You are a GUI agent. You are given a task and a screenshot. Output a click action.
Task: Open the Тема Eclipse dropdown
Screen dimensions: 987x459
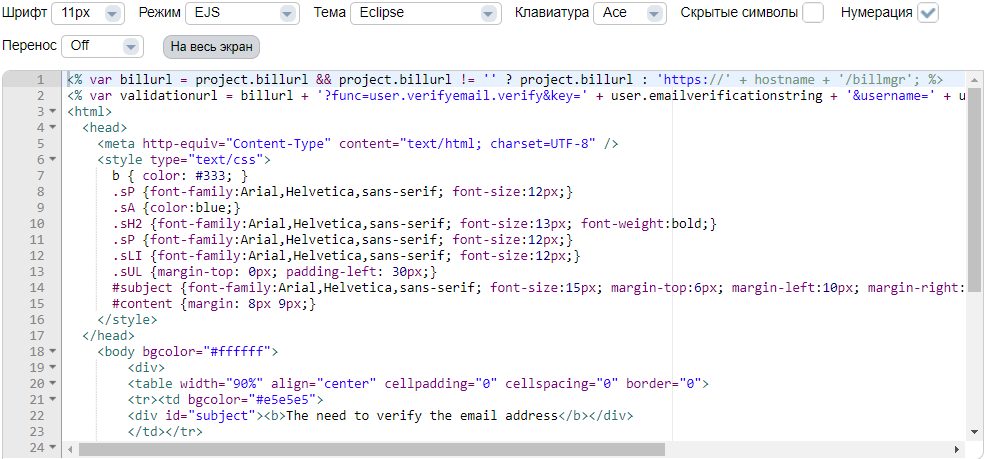(426, 13)
